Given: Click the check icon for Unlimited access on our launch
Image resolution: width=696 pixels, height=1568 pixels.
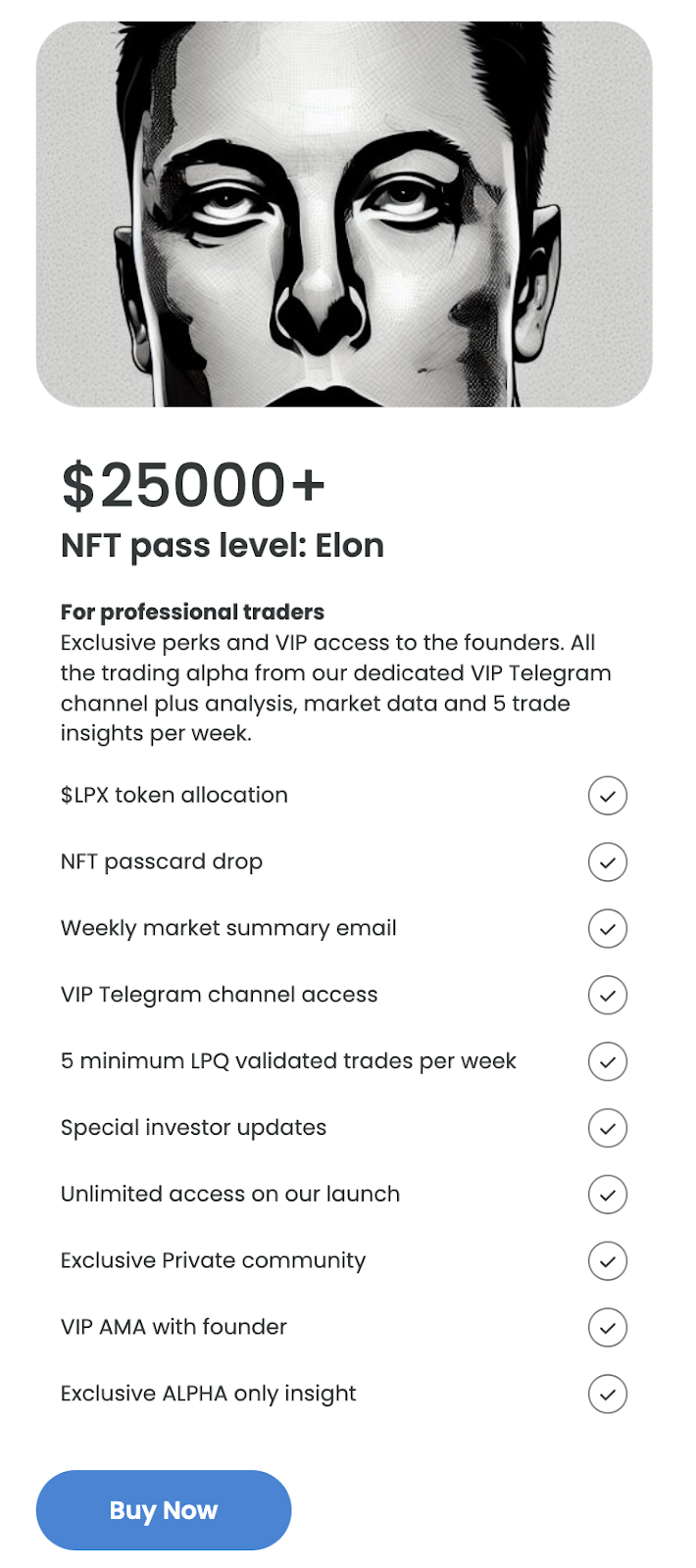Looking at the screenshot, I should (608, 1195).
